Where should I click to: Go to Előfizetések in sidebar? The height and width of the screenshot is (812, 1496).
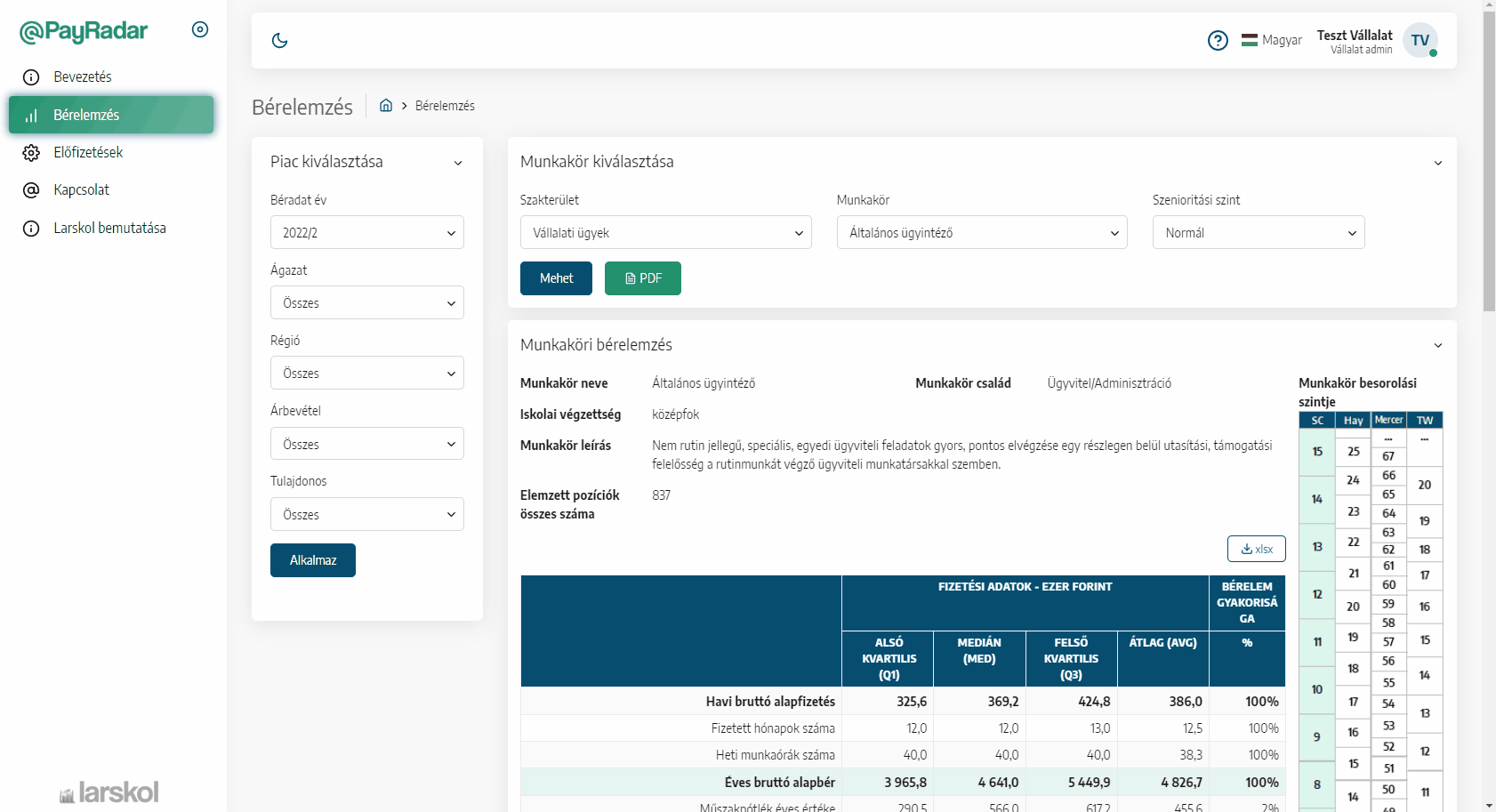point(87,152)
